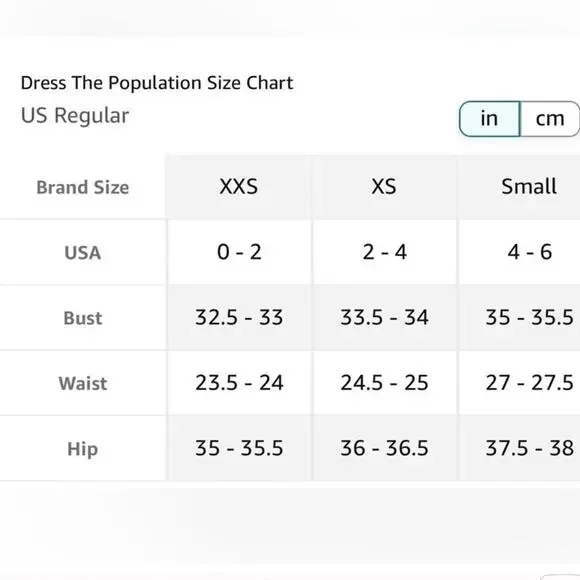Click the Bust row label
Screen dimensions: 580x580
click(82, 318)
